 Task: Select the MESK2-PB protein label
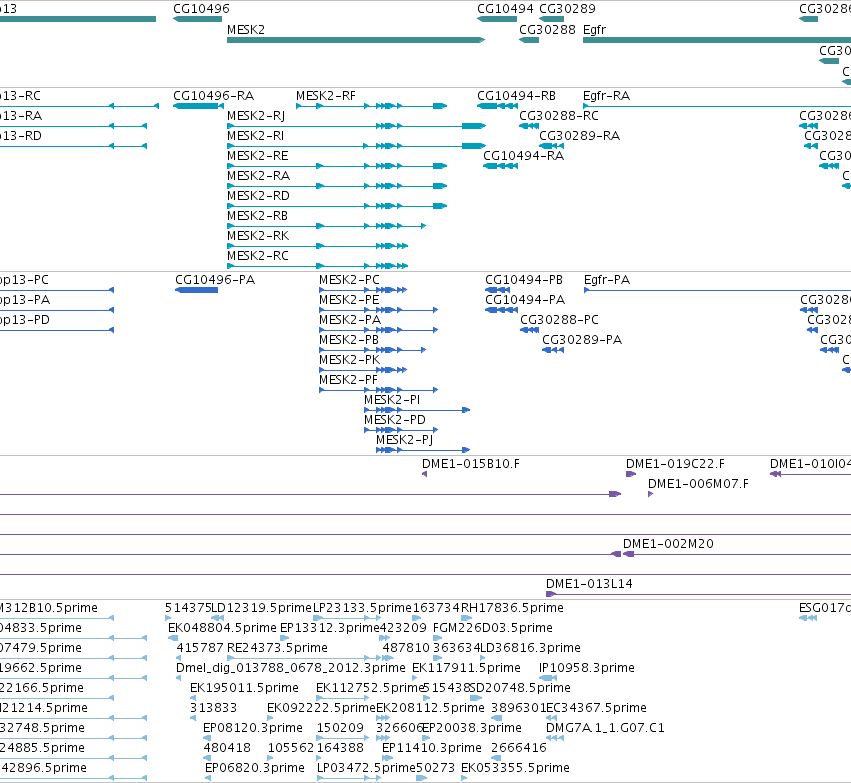pyautogui.click(x=348, y=340)
